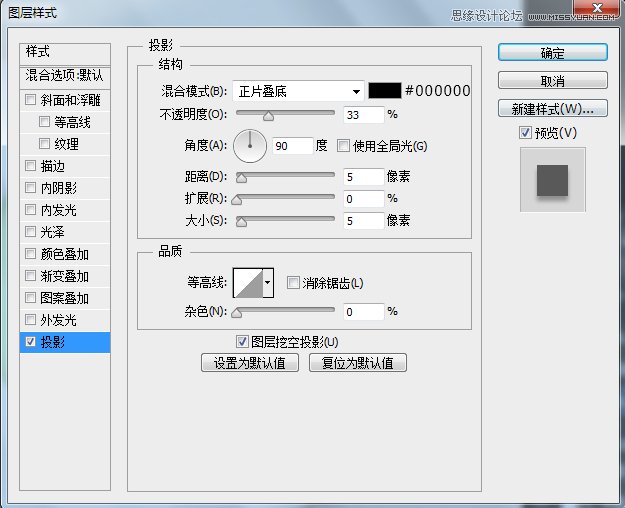Confirm with the 确定 button
Image resolution: width=625 pixels, height=508 pixels.
tap(553, 53)
